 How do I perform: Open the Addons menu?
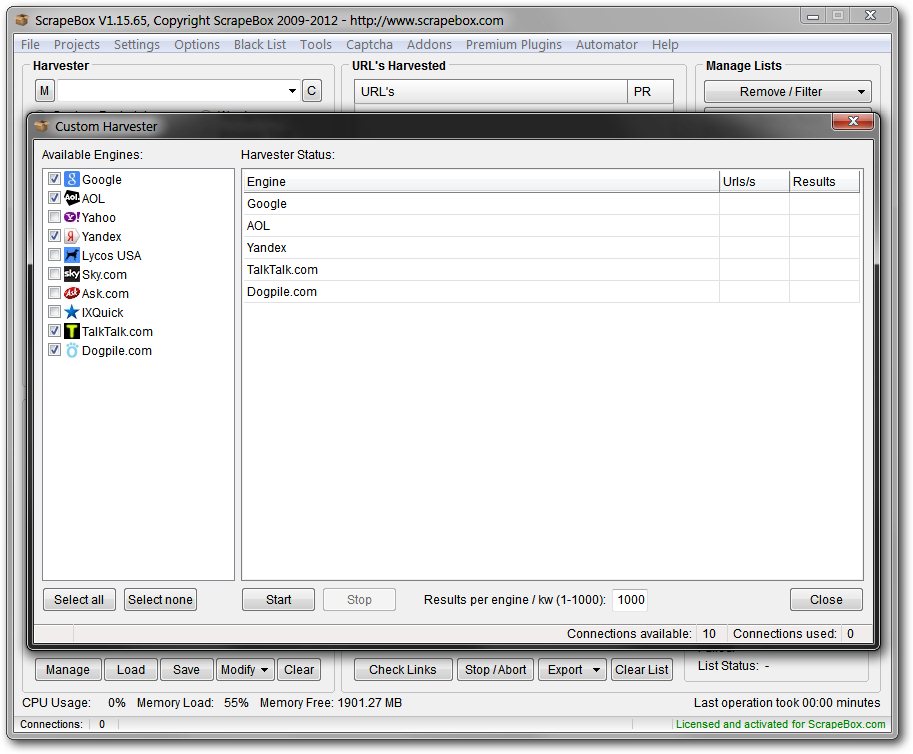click(x=429, y=45)
